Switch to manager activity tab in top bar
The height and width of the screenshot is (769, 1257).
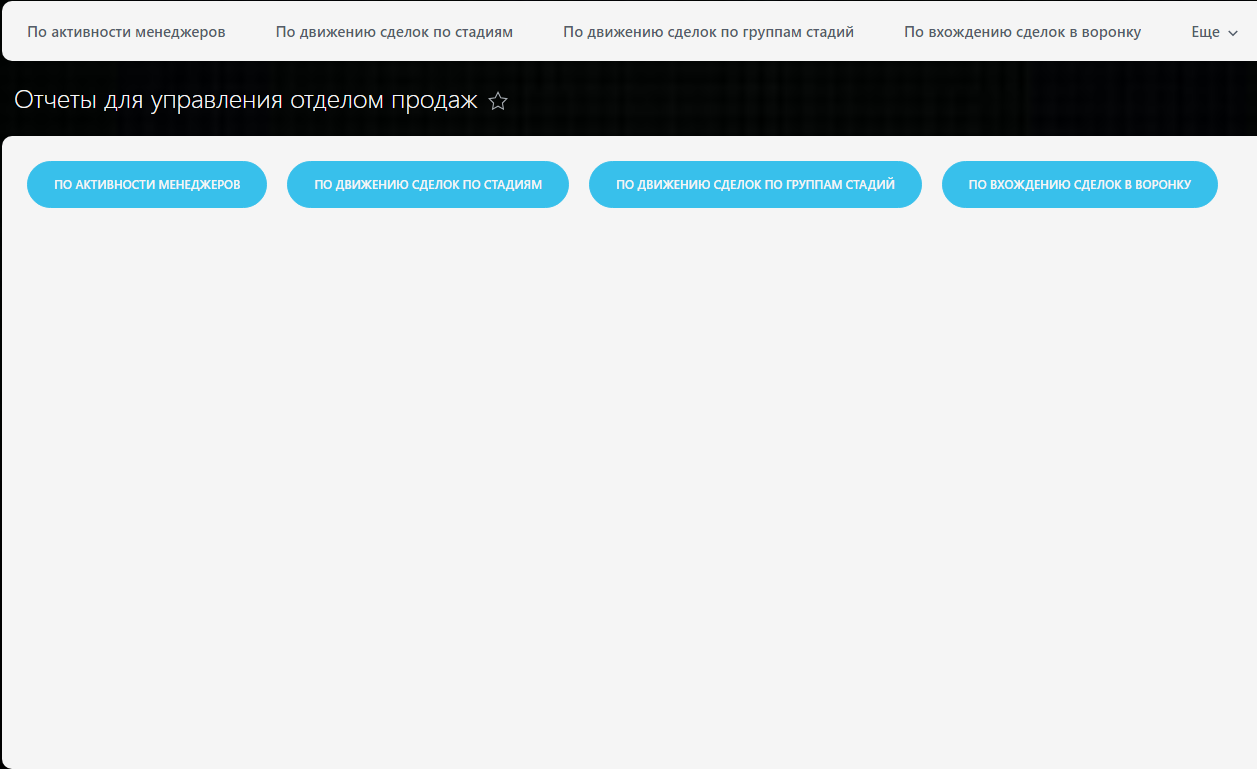point(126,32)
